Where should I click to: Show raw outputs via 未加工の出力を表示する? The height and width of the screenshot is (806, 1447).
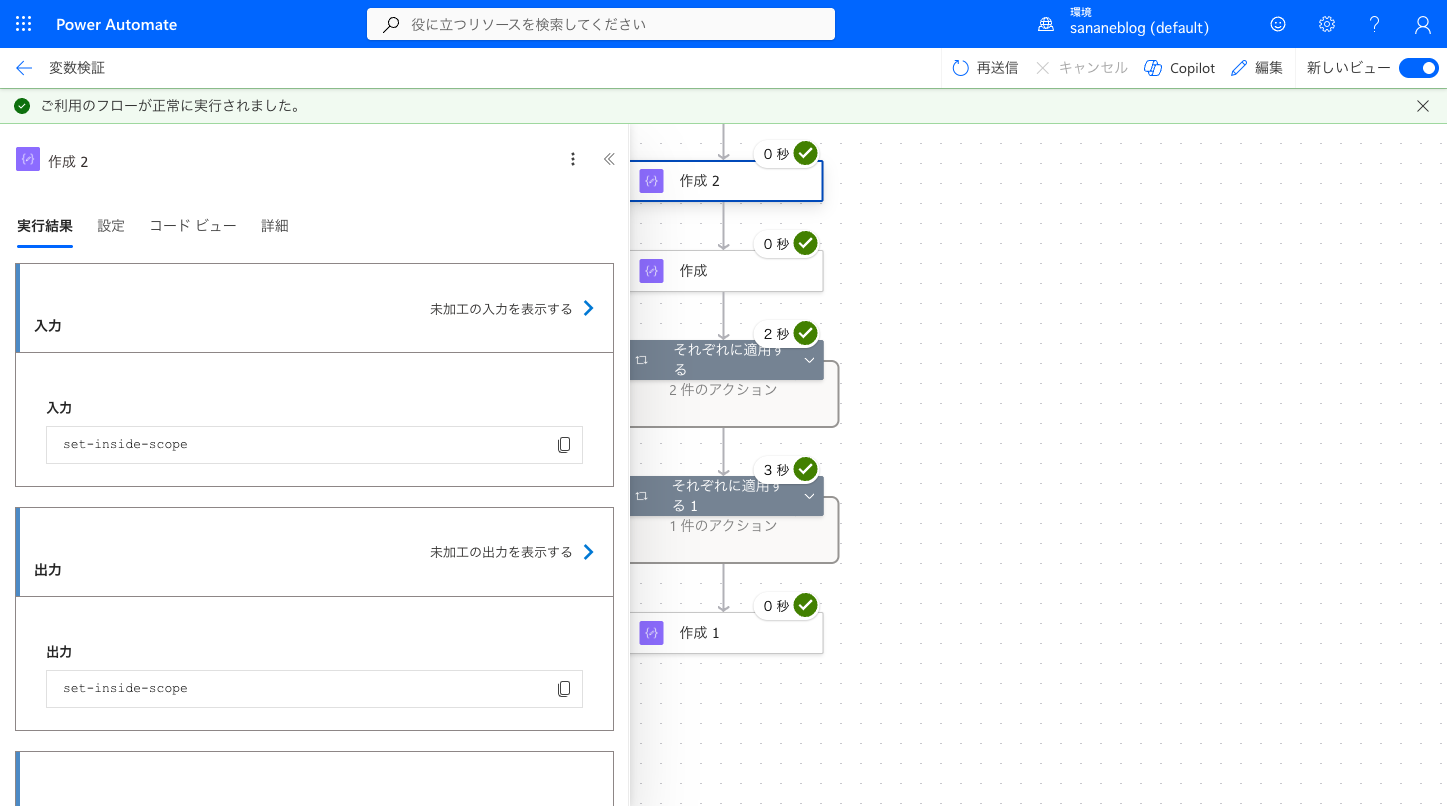pos(512,553)
